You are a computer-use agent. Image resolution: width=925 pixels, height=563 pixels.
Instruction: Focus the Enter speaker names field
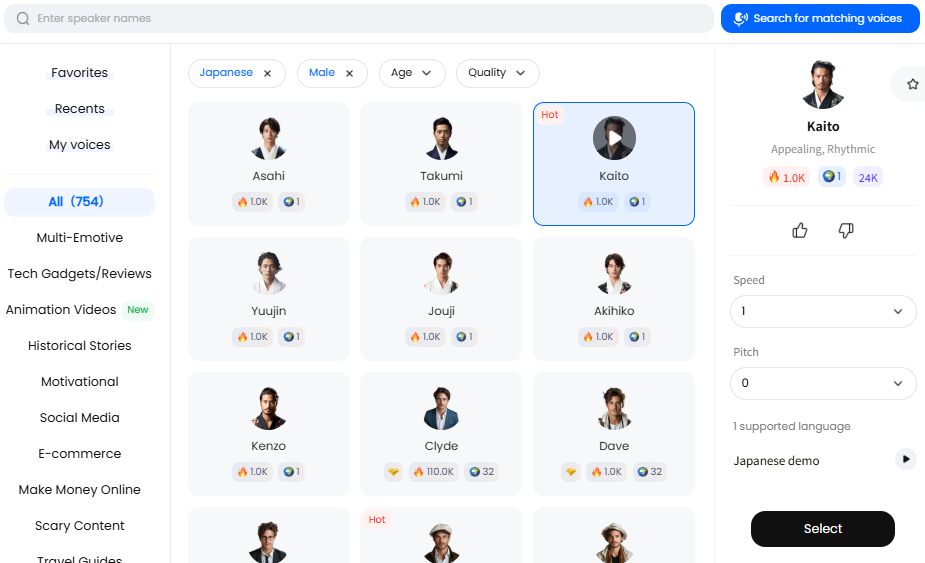coord(359,18)
